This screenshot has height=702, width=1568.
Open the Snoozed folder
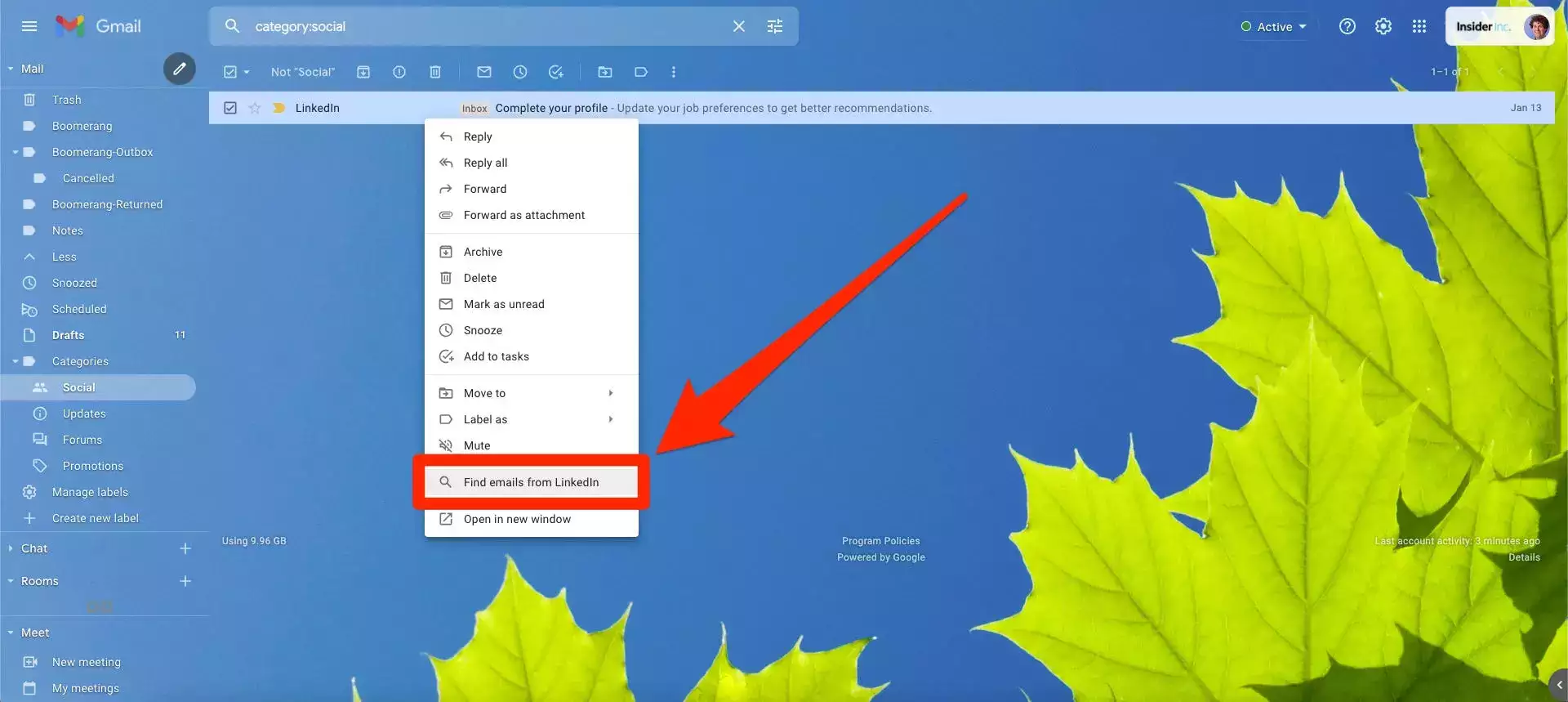point(74,283)
